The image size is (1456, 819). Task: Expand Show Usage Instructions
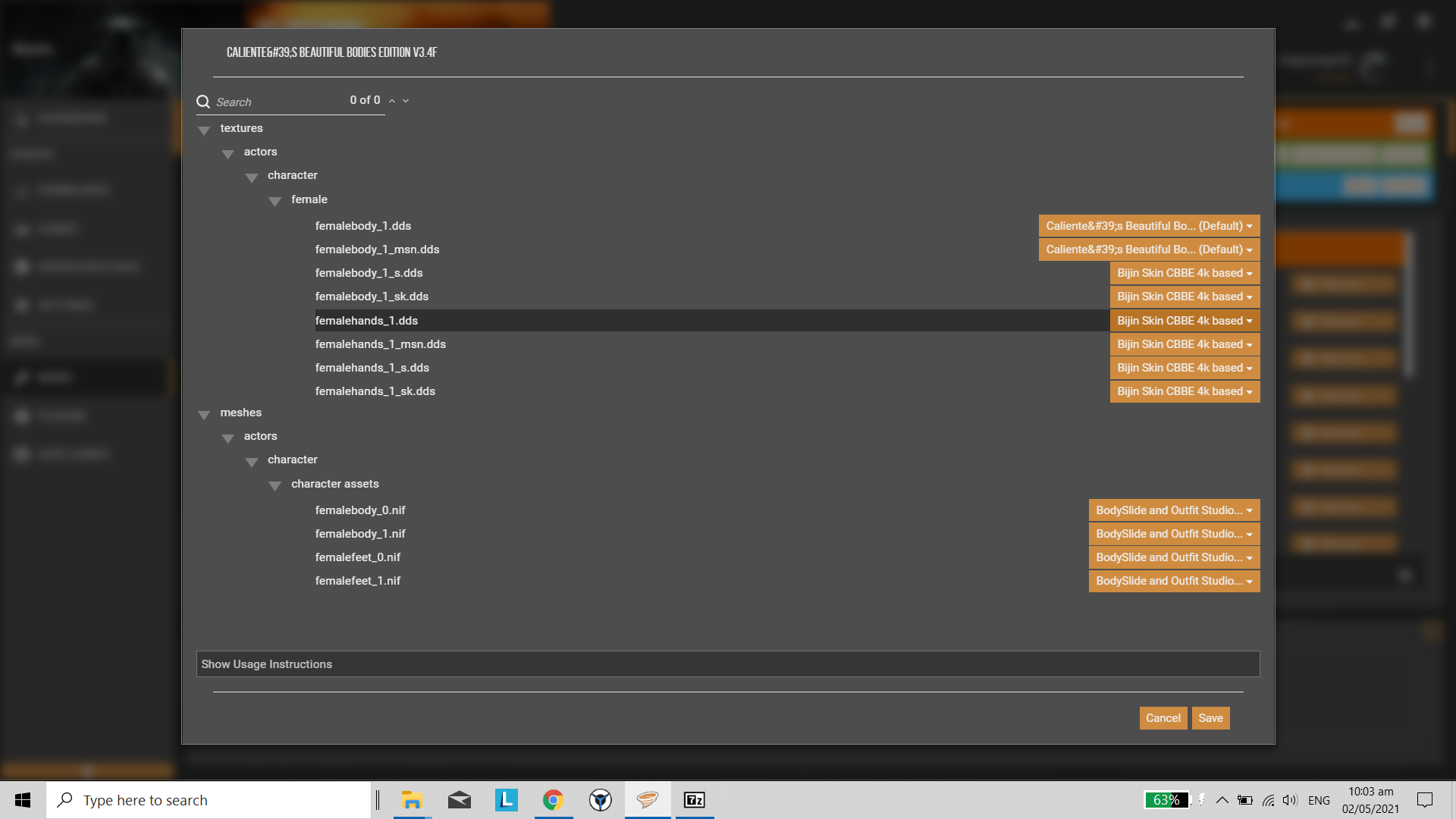[x=728, y=664]
